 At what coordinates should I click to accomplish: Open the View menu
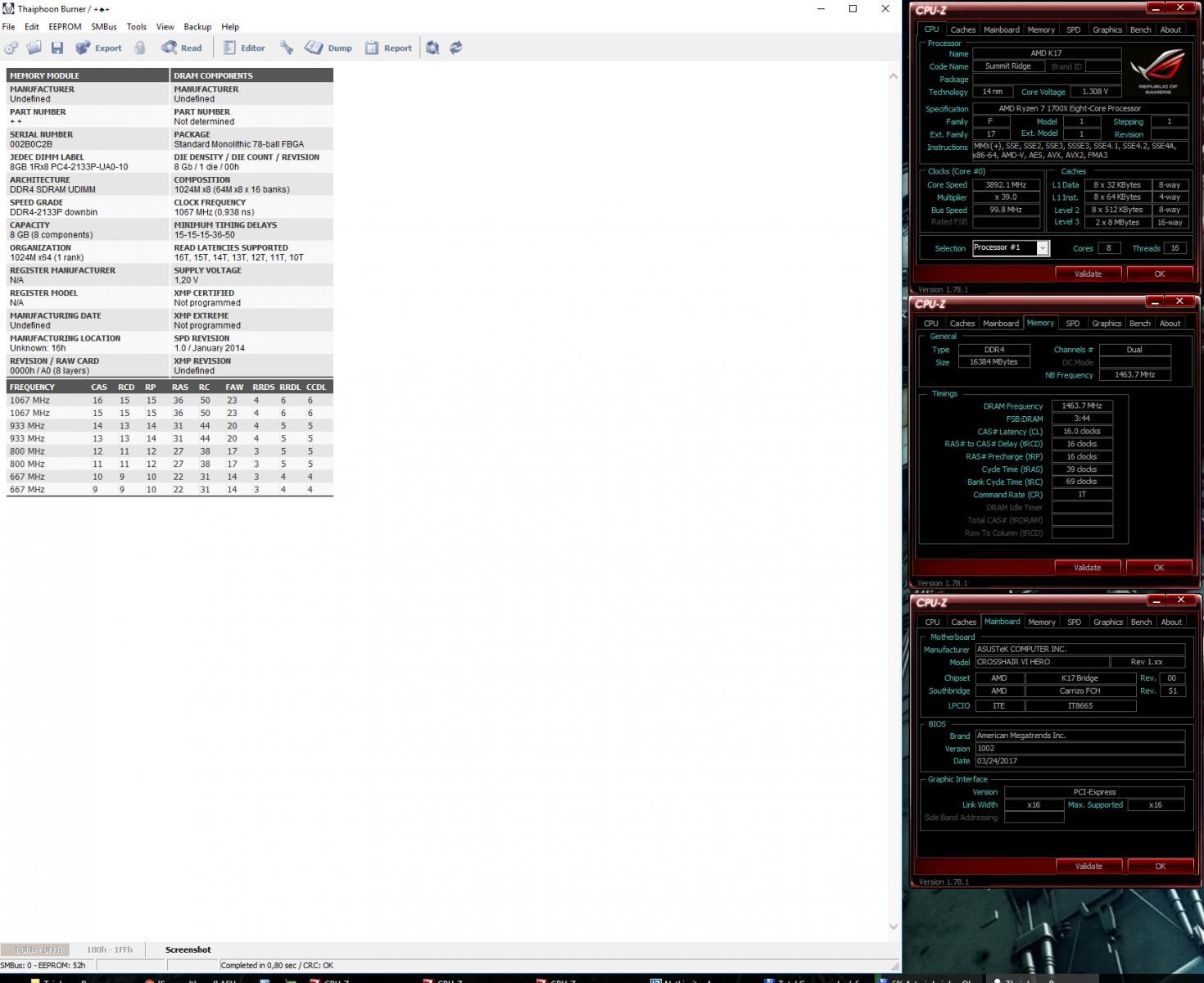tap(165, 27)
